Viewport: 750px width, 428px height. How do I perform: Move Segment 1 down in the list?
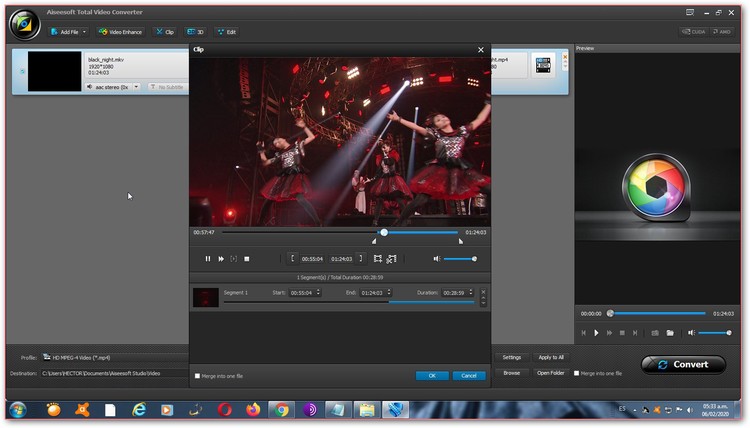483,303
